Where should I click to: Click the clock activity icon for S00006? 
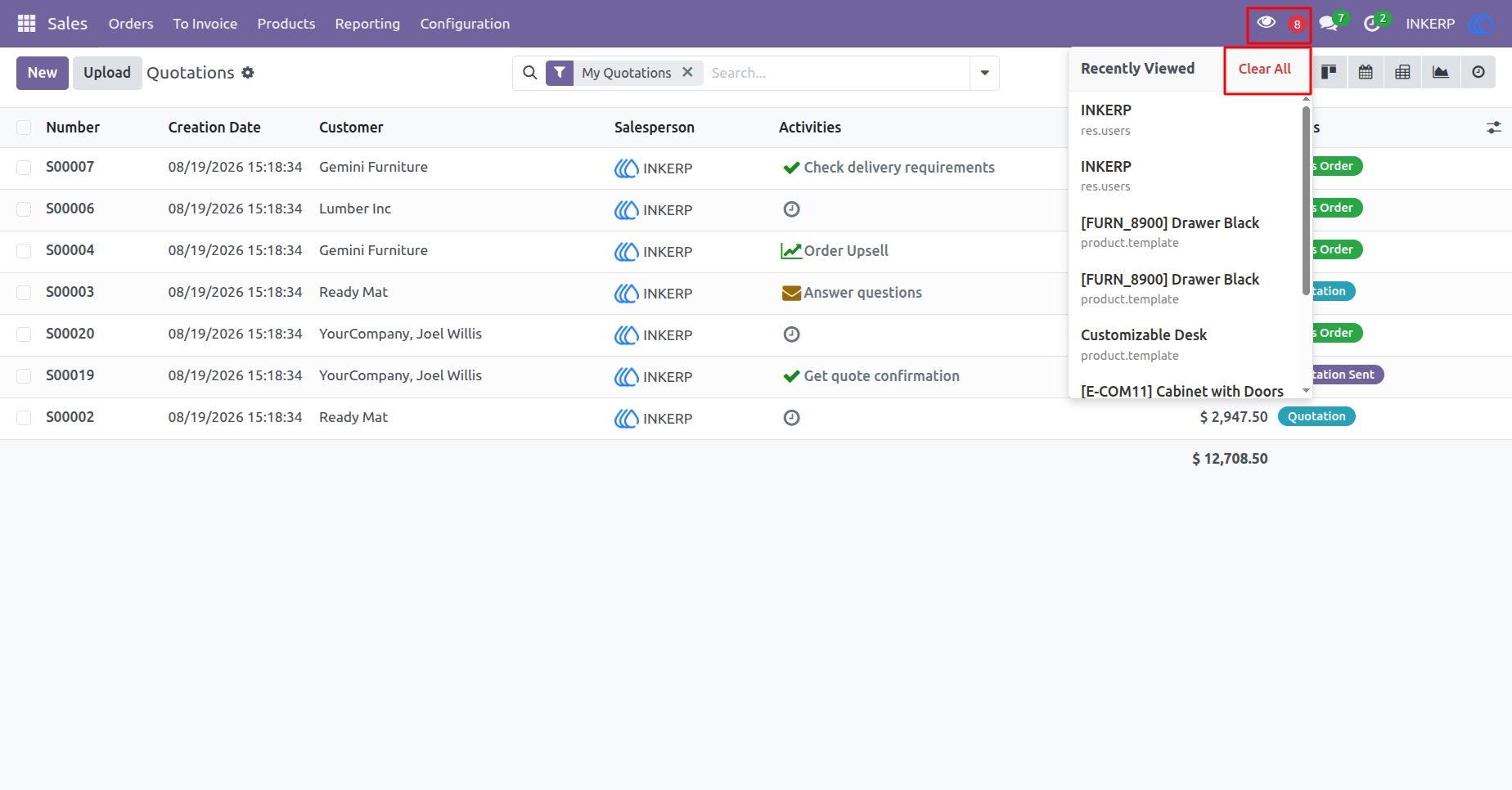click(791, 209)
